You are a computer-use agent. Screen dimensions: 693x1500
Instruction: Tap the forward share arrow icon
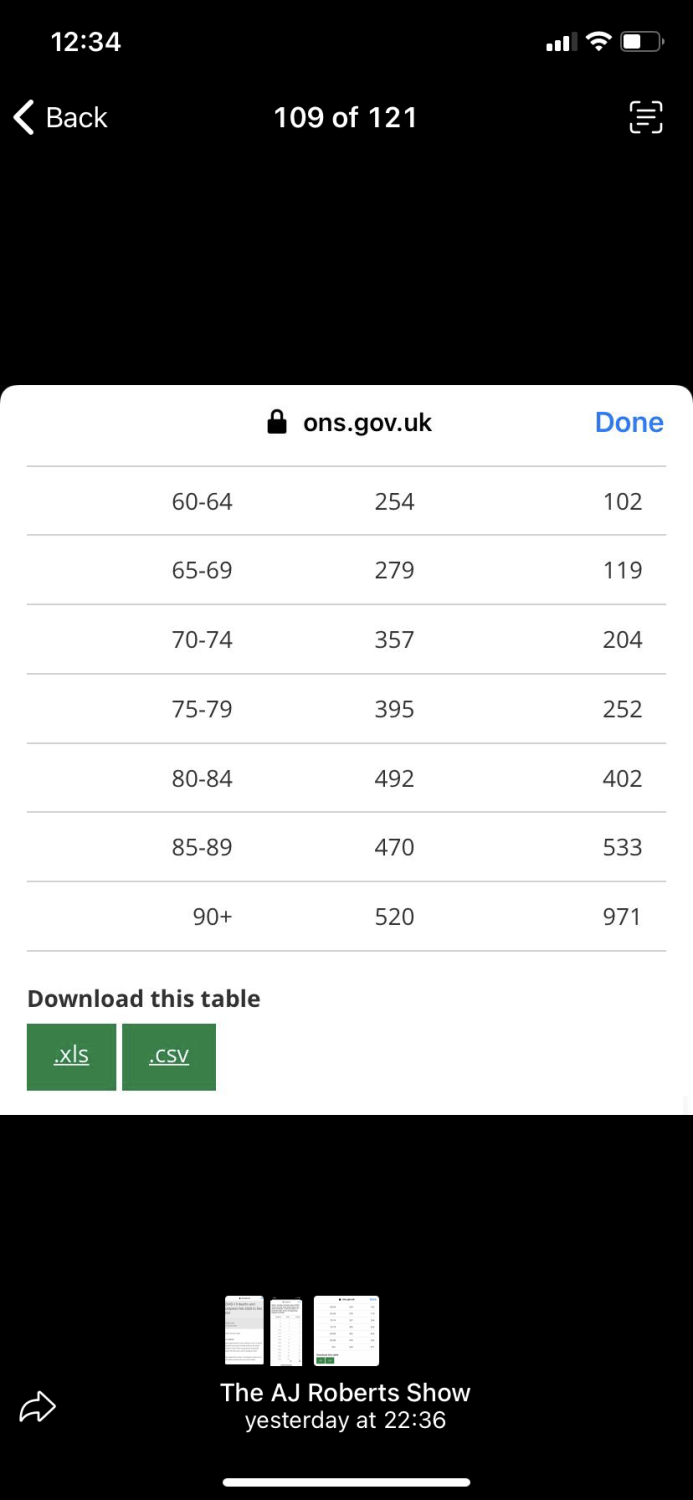pyautogui.click(x=38, y=1408)
